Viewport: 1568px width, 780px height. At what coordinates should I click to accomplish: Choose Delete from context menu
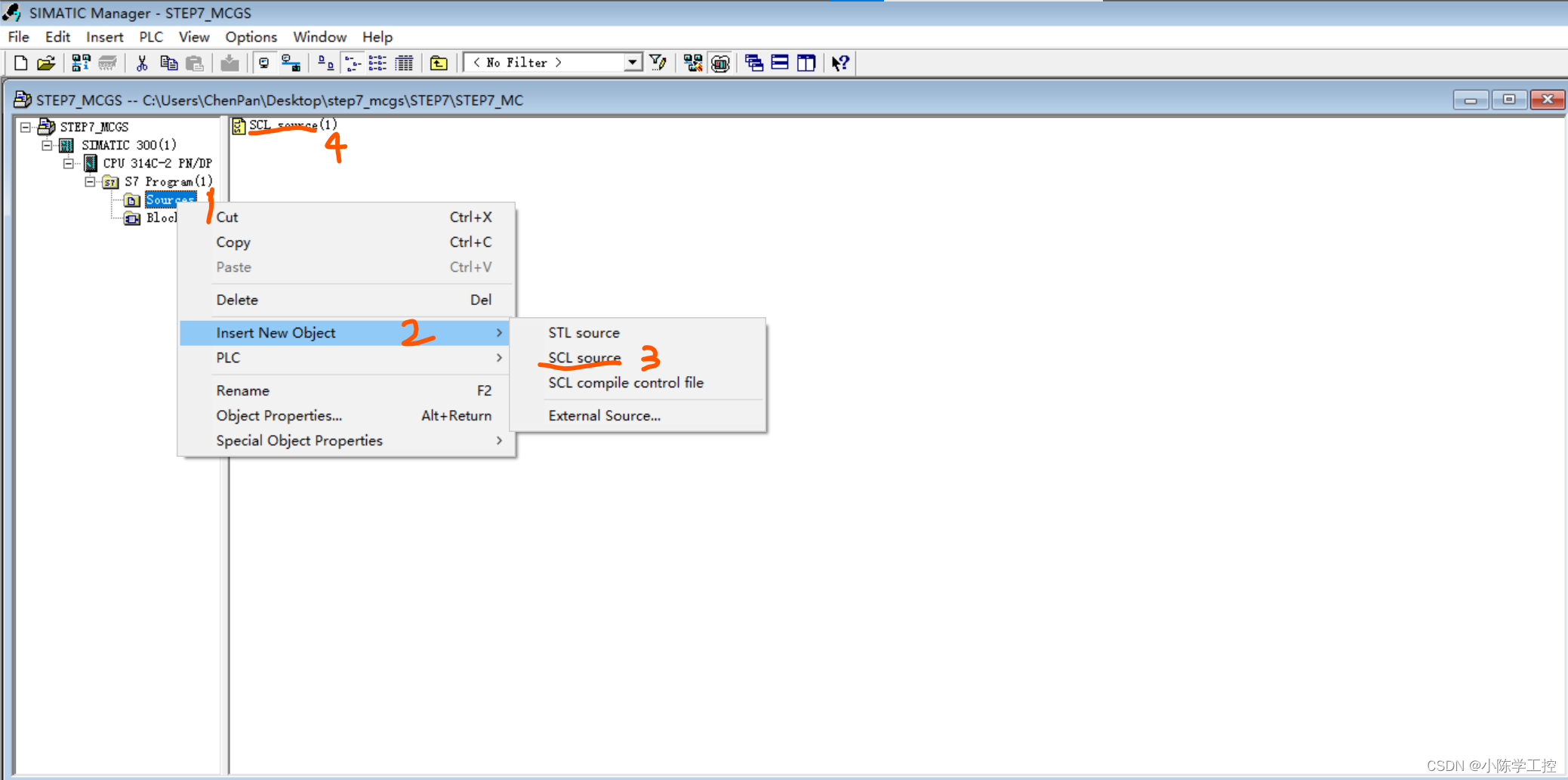(347, 300)
